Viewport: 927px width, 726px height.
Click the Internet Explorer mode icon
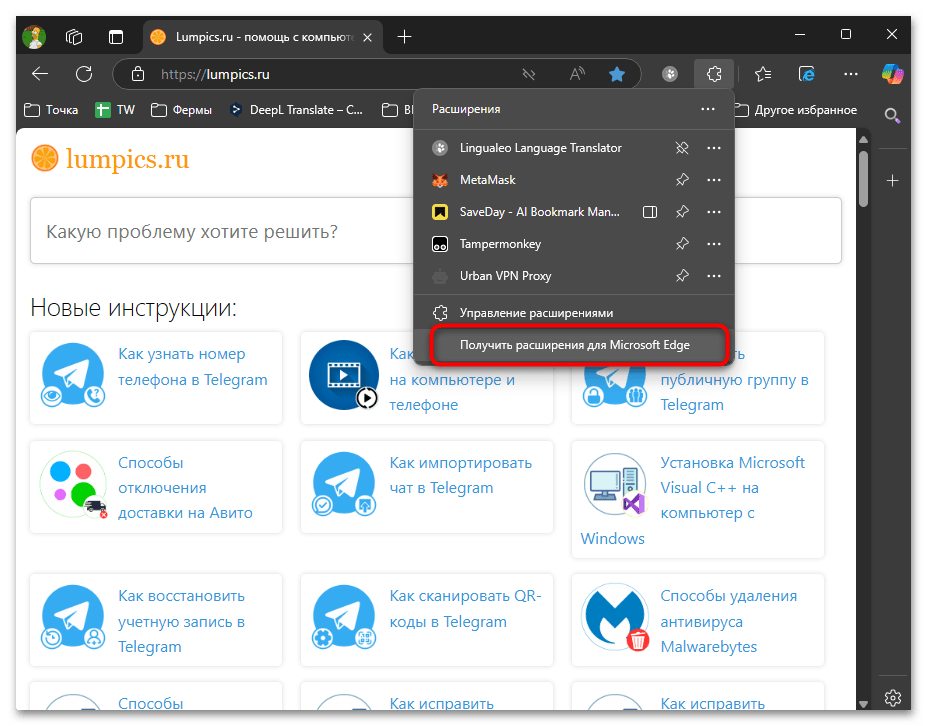(806, 74)
